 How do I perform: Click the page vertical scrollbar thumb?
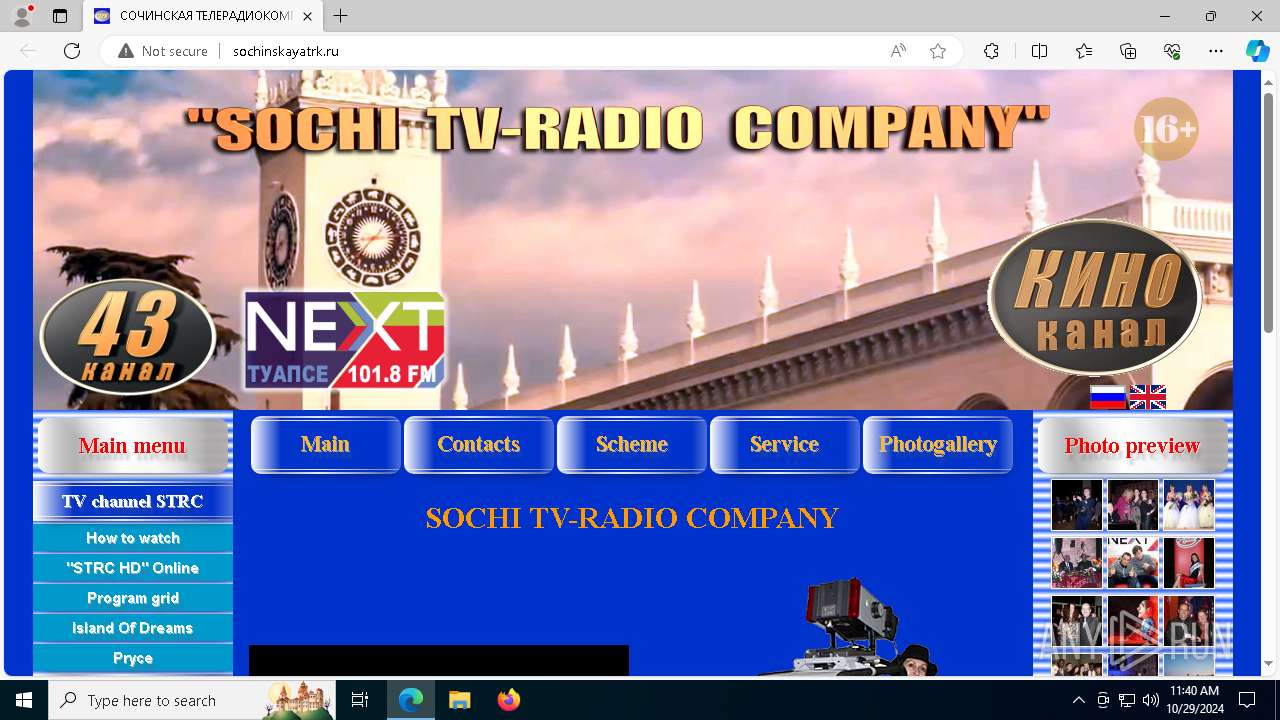[1268, 212]
